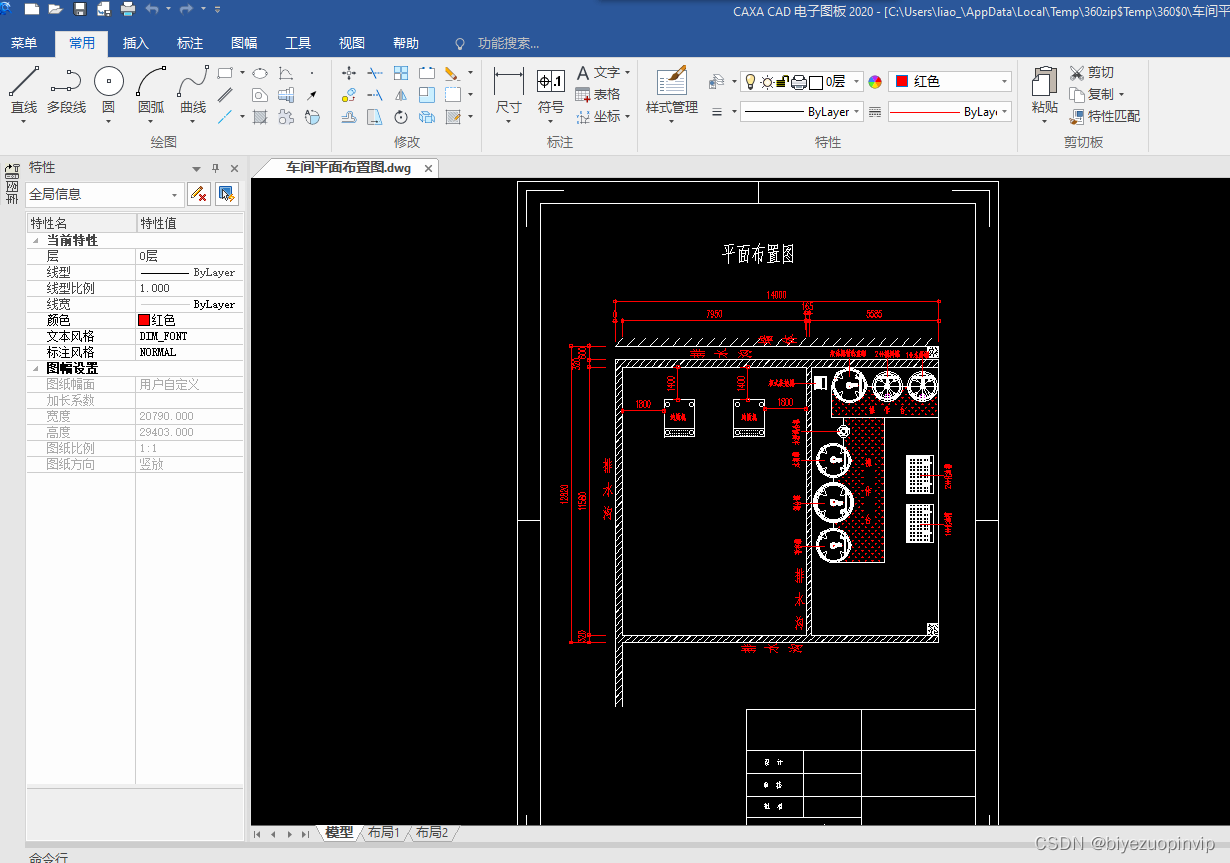
Task: Close the 车间平面布置图.dwg document tab
Action: (428, 168)
